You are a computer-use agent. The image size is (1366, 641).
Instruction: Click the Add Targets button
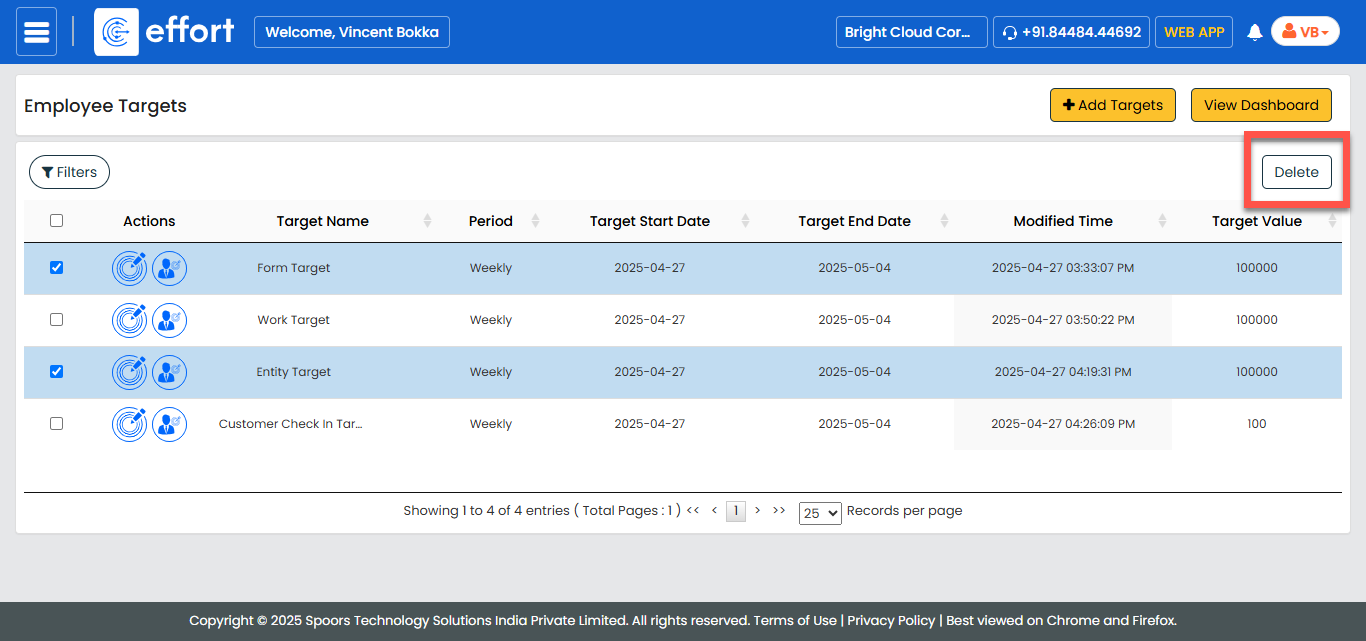point(1112,105)
